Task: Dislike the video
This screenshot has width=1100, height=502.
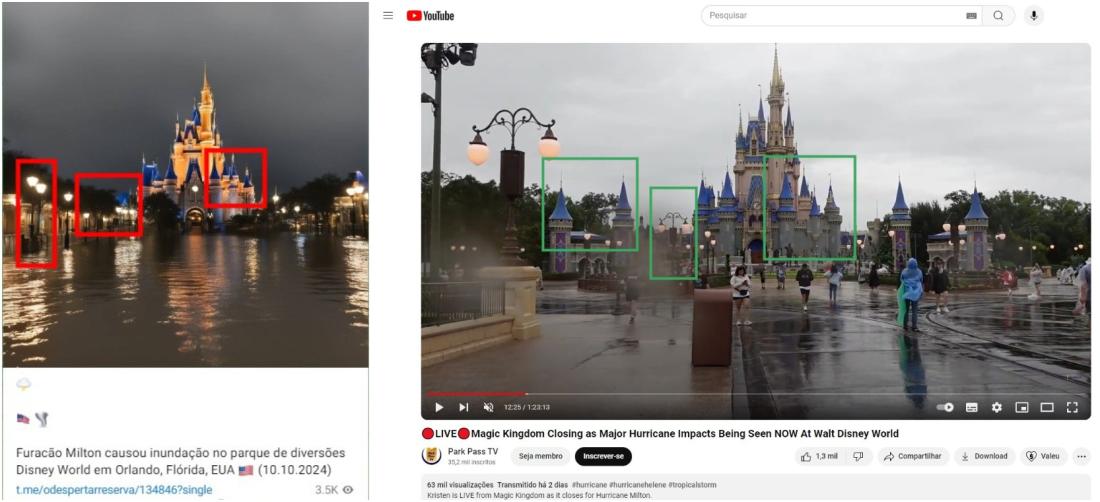Action: pyautogui.click(x=859, y=456)
